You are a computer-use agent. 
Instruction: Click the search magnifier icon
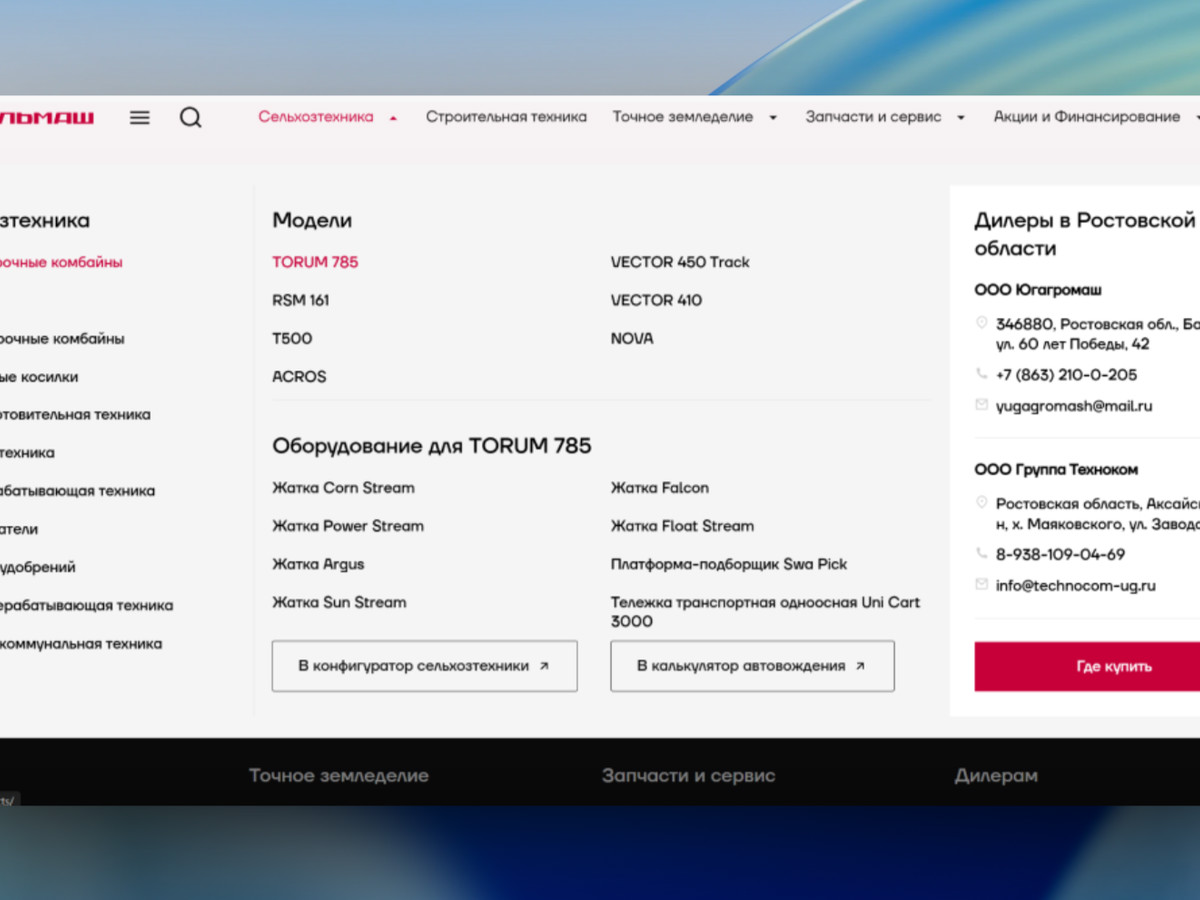(191, 117)
